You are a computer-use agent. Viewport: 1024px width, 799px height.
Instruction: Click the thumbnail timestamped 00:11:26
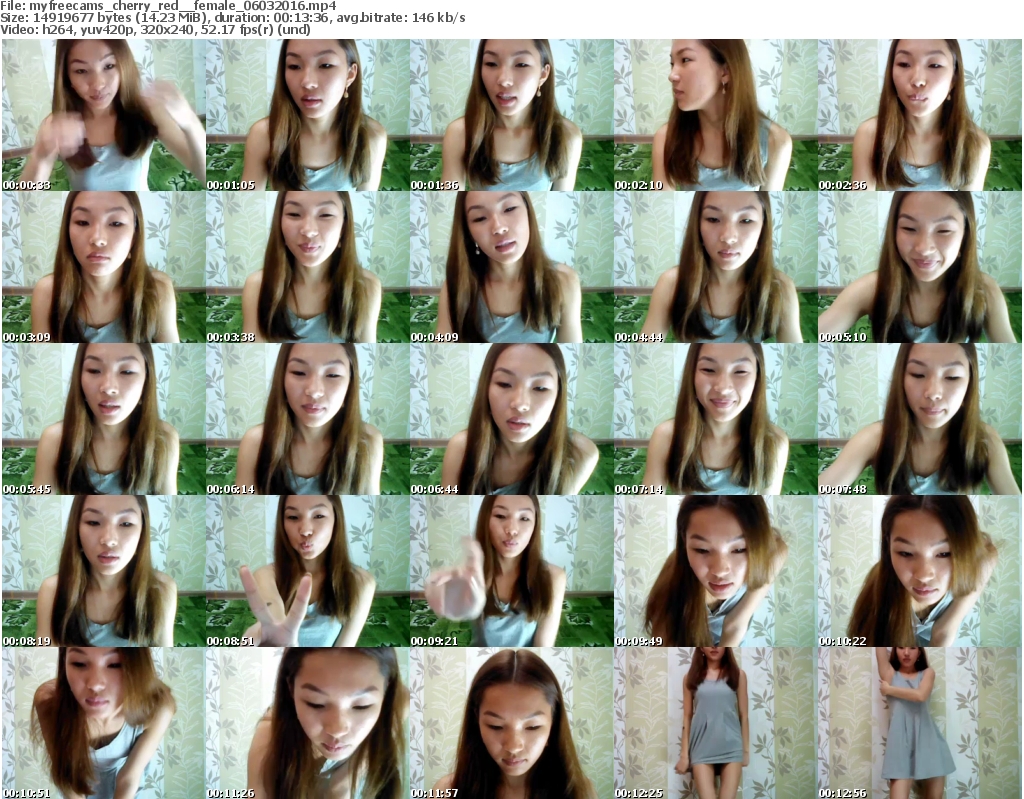pyautogui.click(x=307, y=722)
